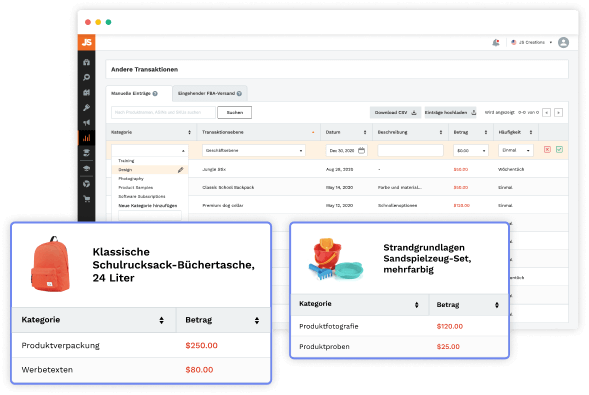This screenshot has height=395, width=589.
Task: Click the pencil edit icon beside Design
Action: click(x=181, y=170)
